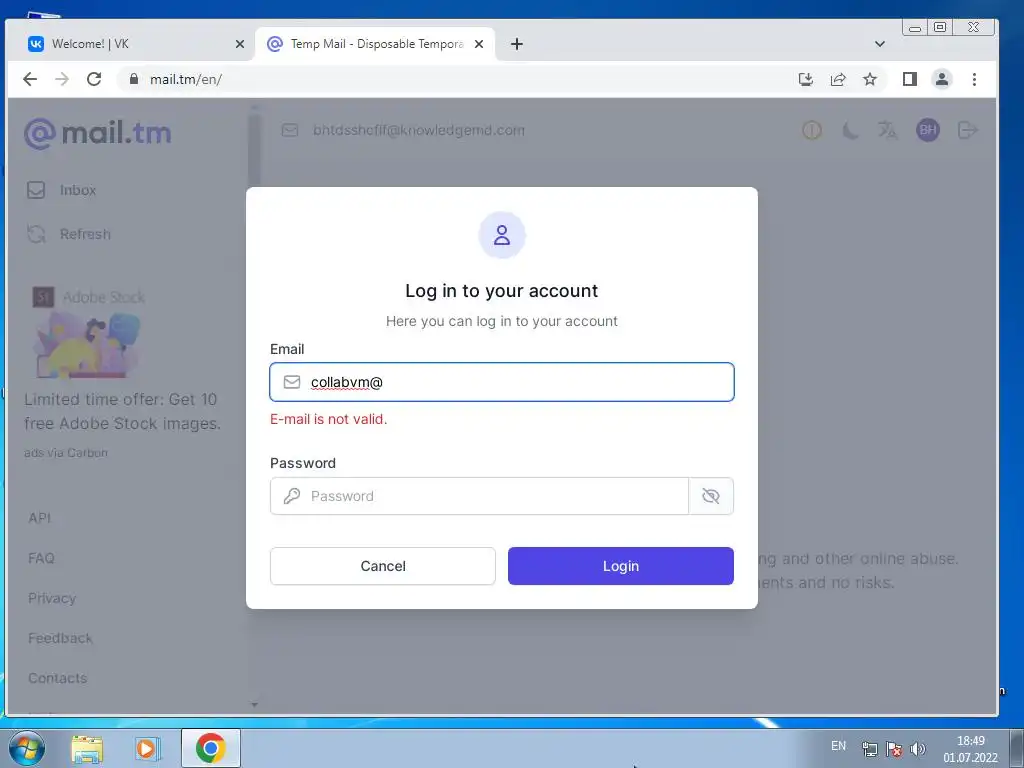Toggle password visibility eye icon
This screenshot has height=768, width=1024.
pyautogui.click(x=711, y=496)
